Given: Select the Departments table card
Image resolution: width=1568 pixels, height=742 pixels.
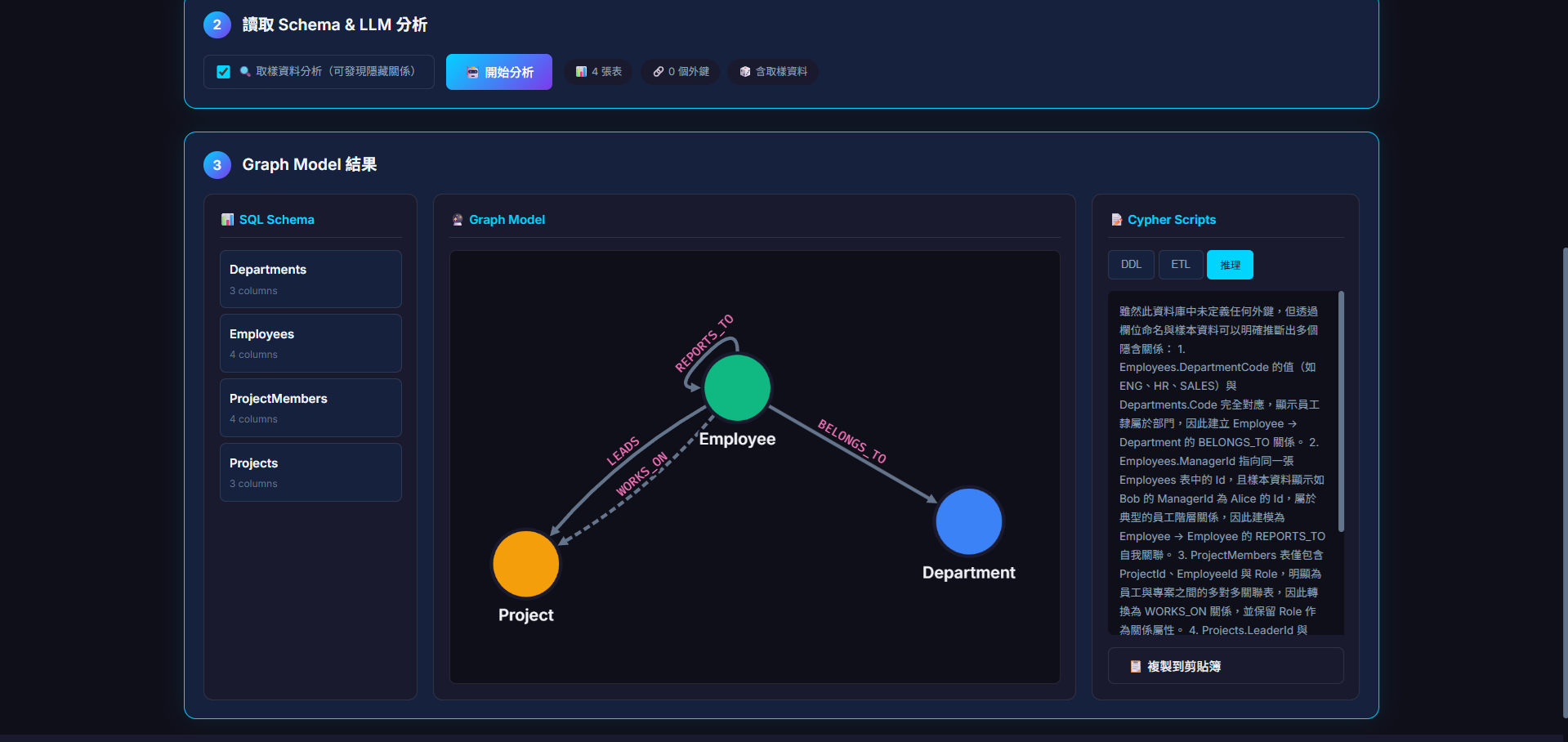Looking at the screenshot, I should tap(310, 279).
